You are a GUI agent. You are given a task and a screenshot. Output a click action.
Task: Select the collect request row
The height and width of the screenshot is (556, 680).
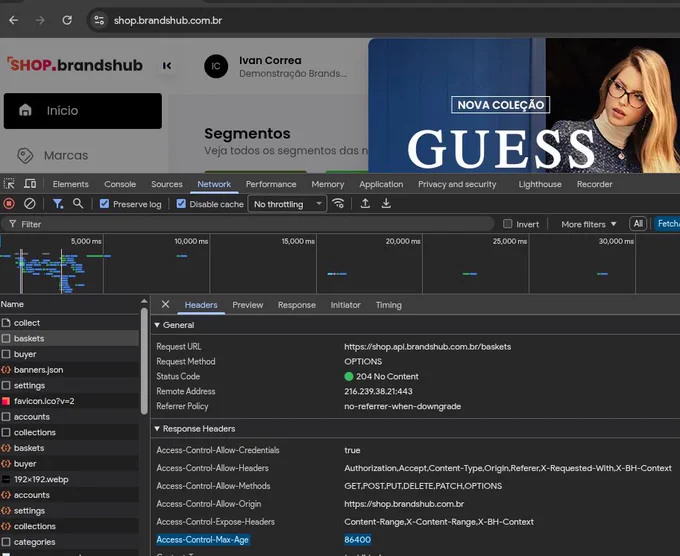(x=69, y=323)
